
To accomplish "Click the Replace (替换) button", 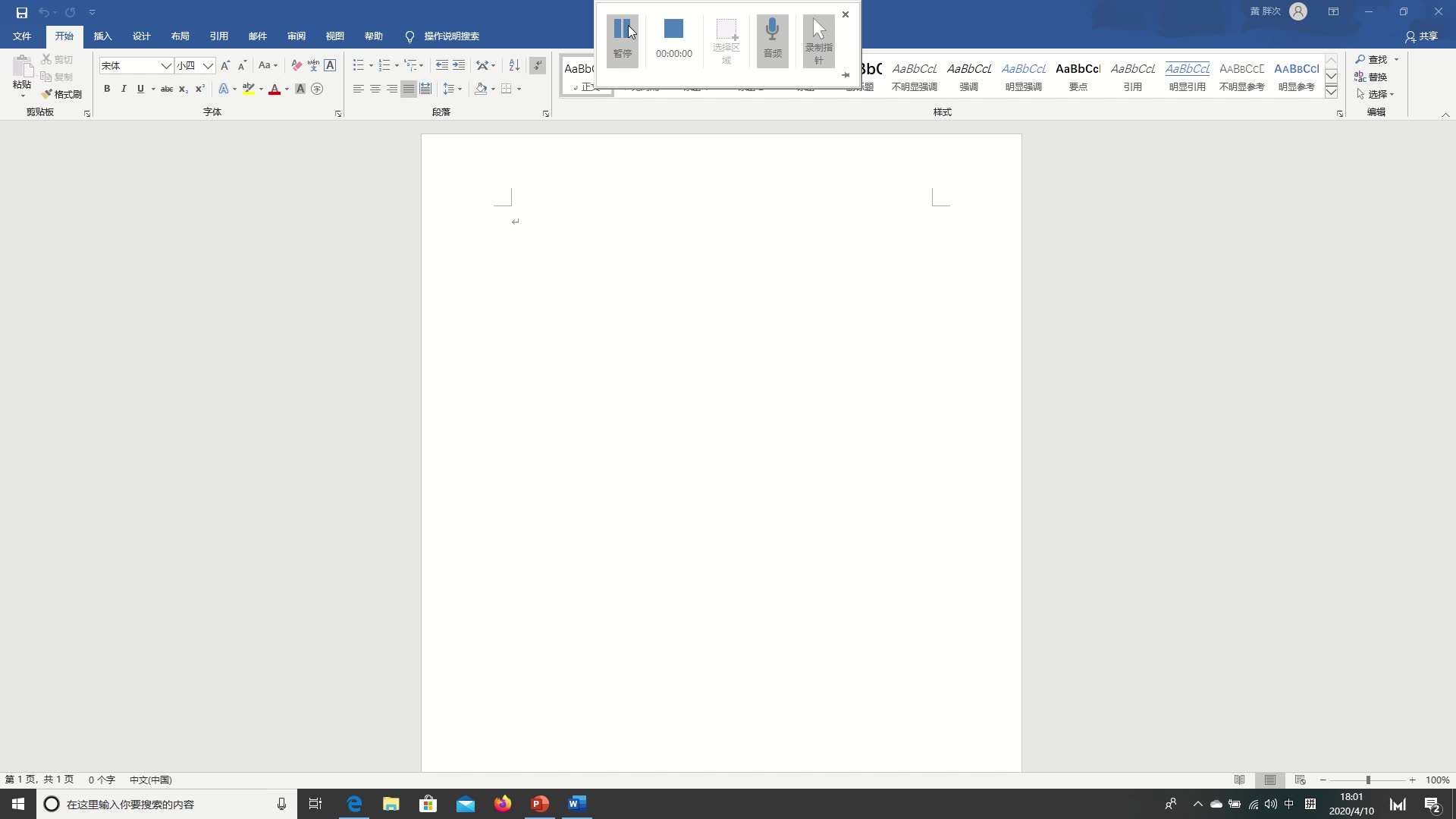I will (1371, 77).
